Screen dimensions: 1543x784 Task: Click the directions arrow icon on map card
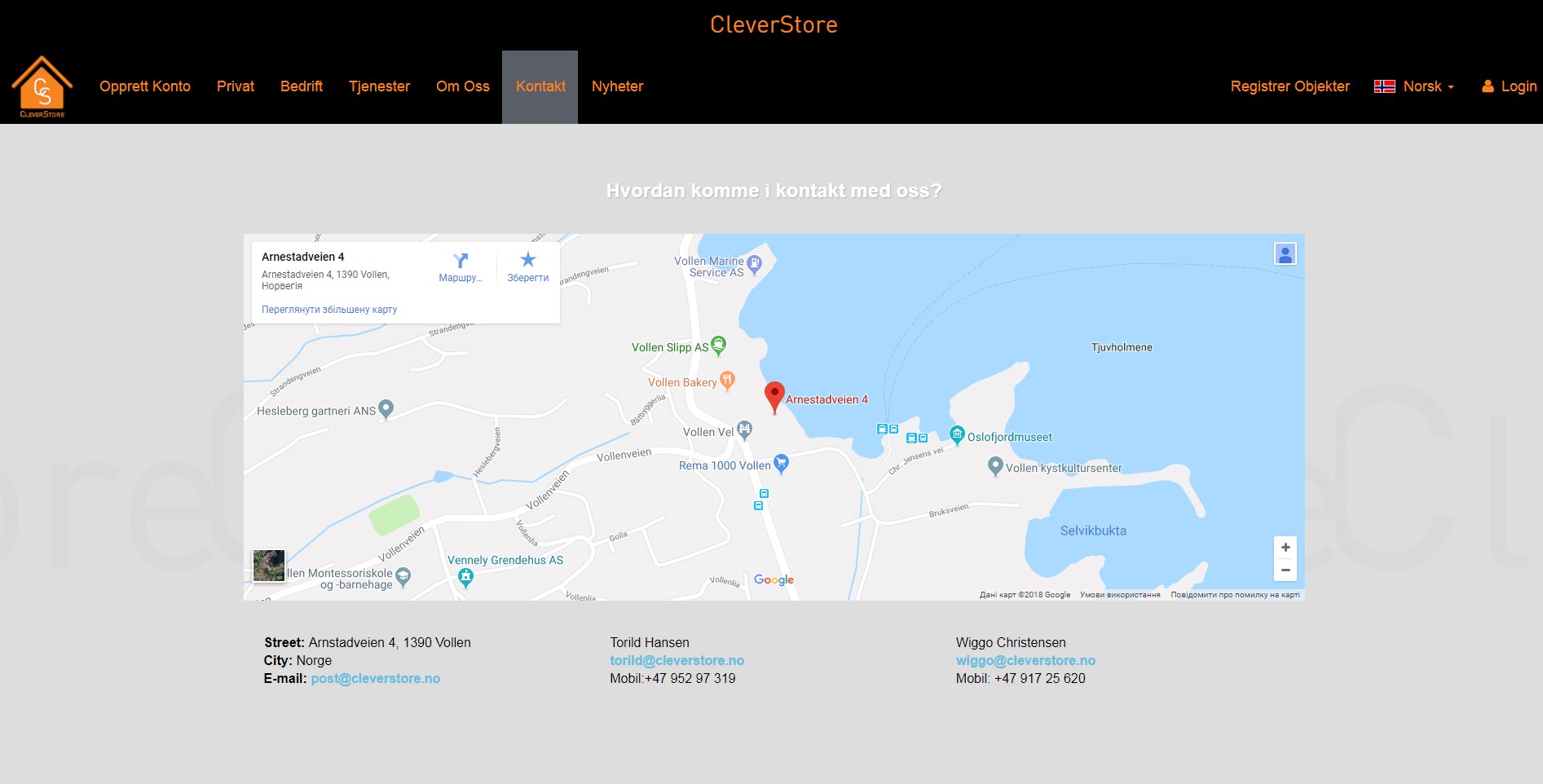461,260
